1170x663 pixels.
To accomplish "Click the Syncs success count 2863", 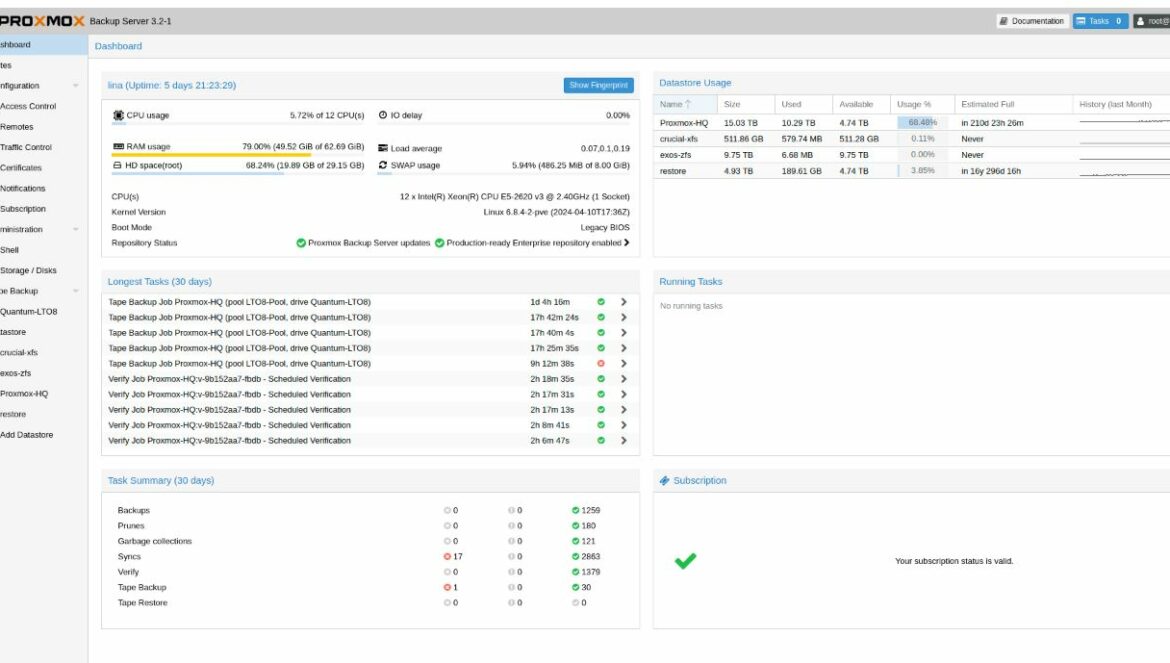I will 586,556.
